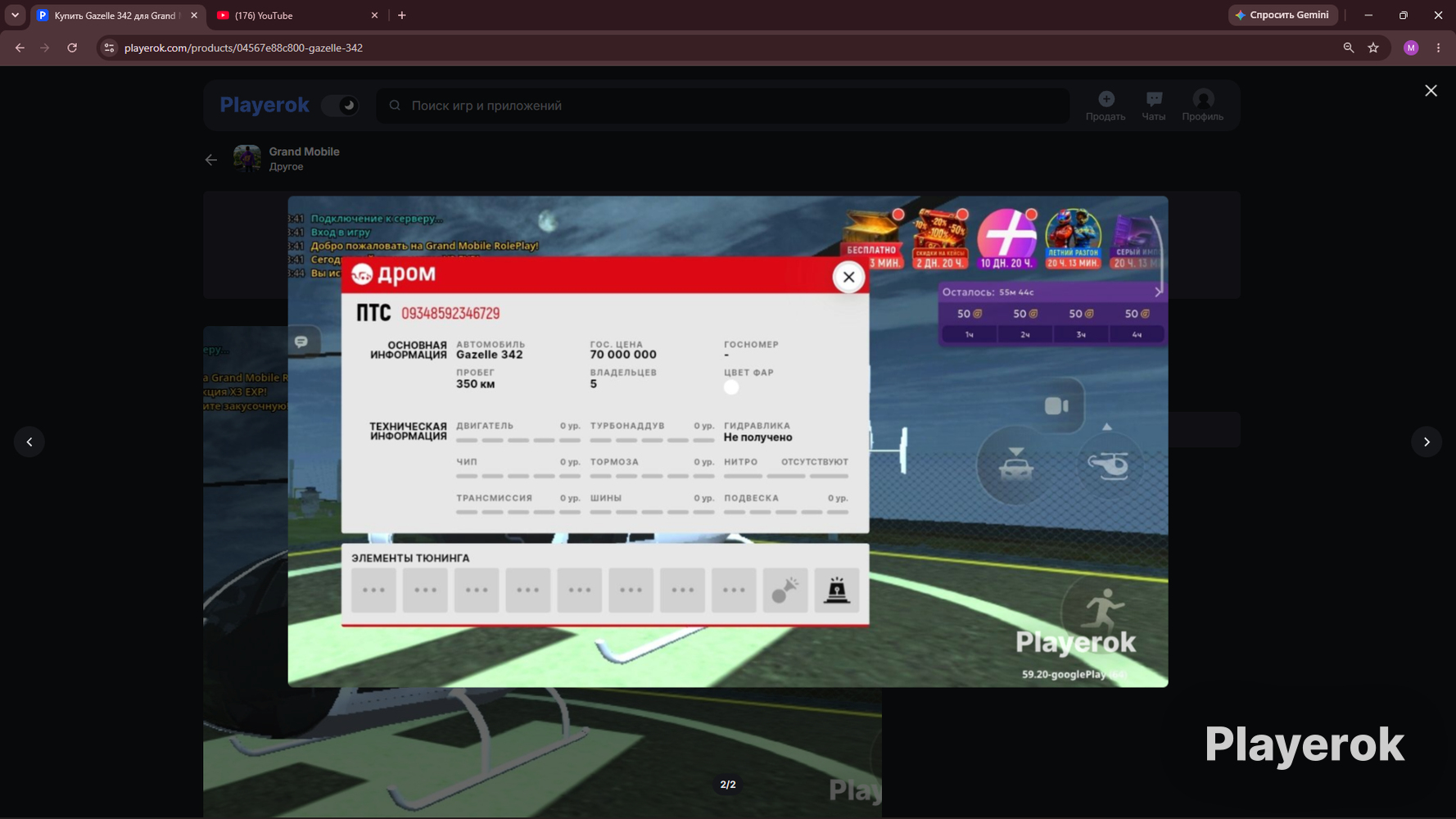This screenshot has width=1456, height=819.
Task: Expand the Осталось rewards panel arrow
Action: coord(1158,292)
